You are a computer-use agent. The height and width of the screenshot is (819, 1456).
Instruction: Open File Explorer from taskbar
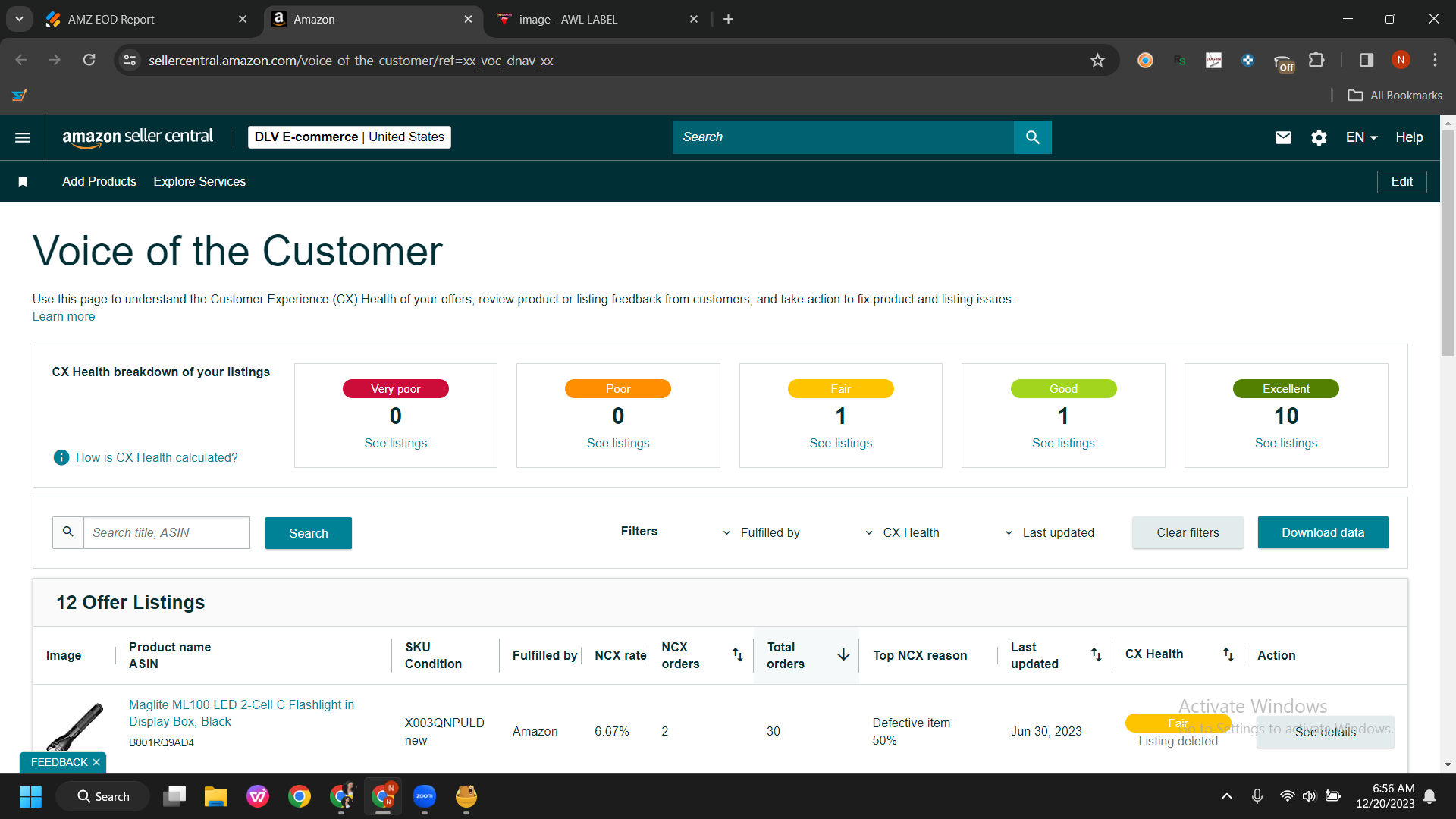pyautogui.click(x=216, y=796)
